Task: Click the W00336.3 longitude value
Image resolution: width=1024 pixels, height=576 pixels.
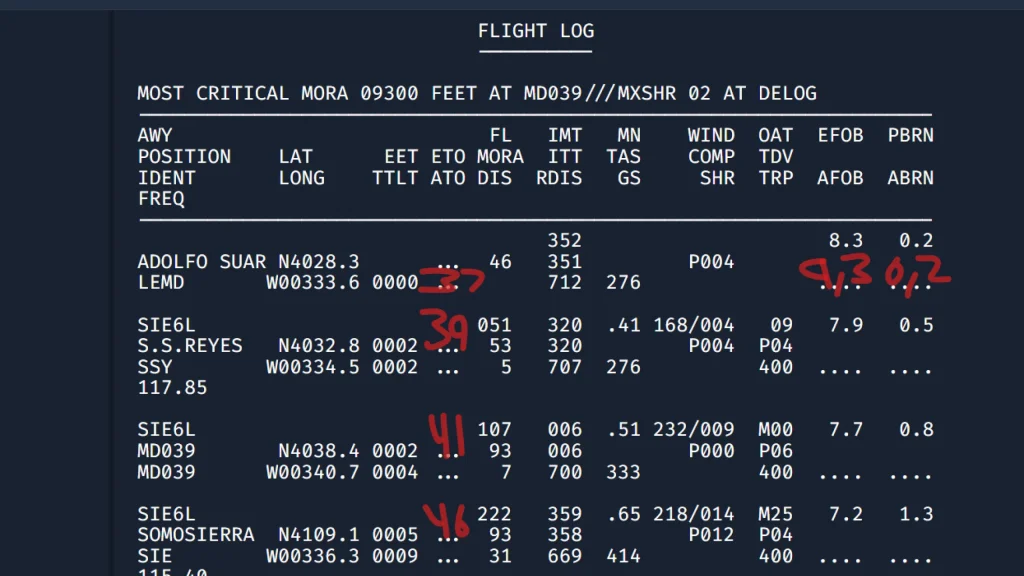Action: click(x=312, y=556)
